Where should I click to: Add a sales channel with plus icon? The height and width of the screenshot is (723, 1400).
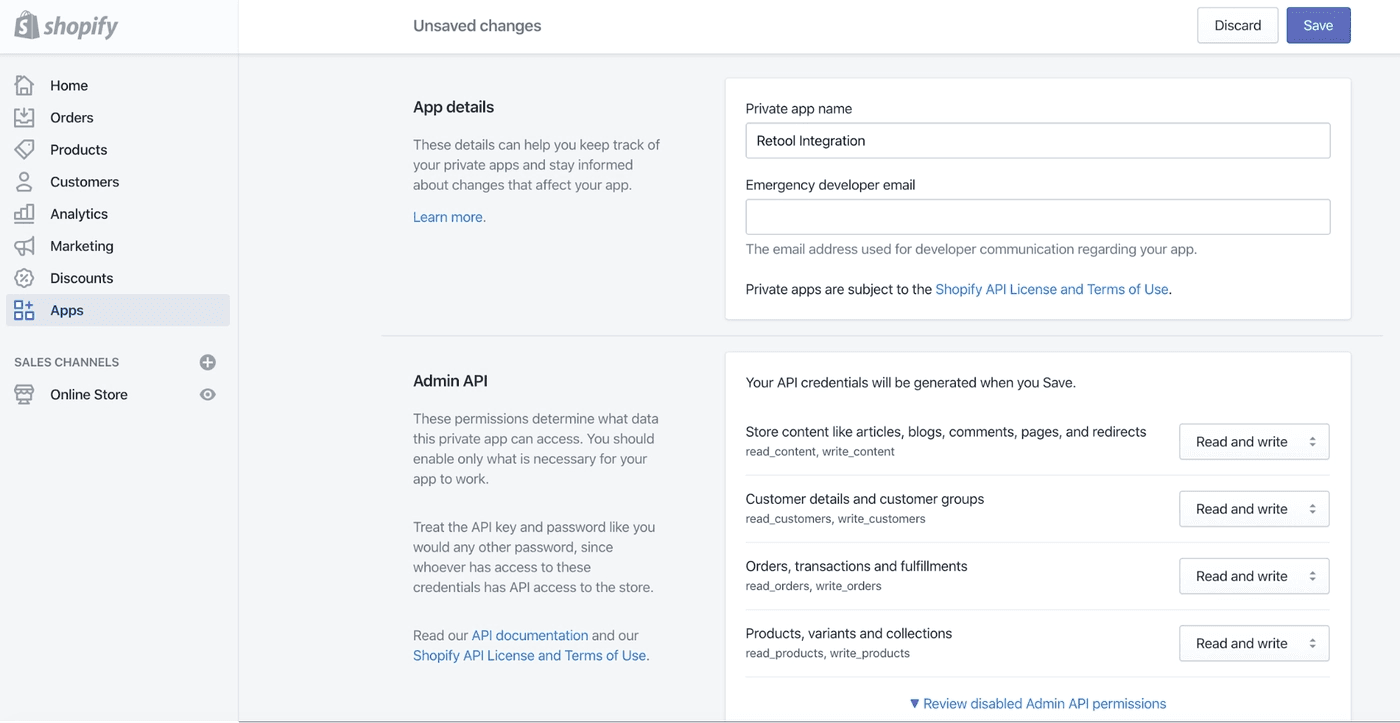tap(208, 362)
